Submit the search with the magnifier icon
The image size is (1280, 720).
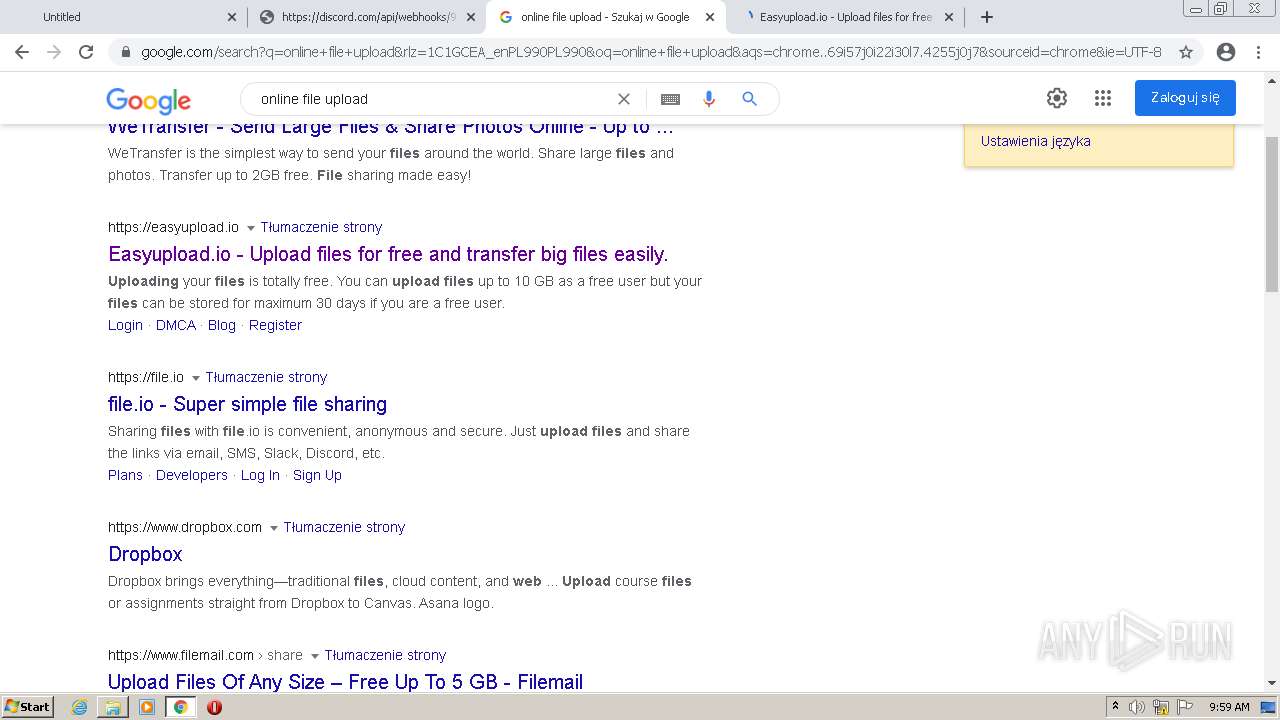click(x=749, y=99)
